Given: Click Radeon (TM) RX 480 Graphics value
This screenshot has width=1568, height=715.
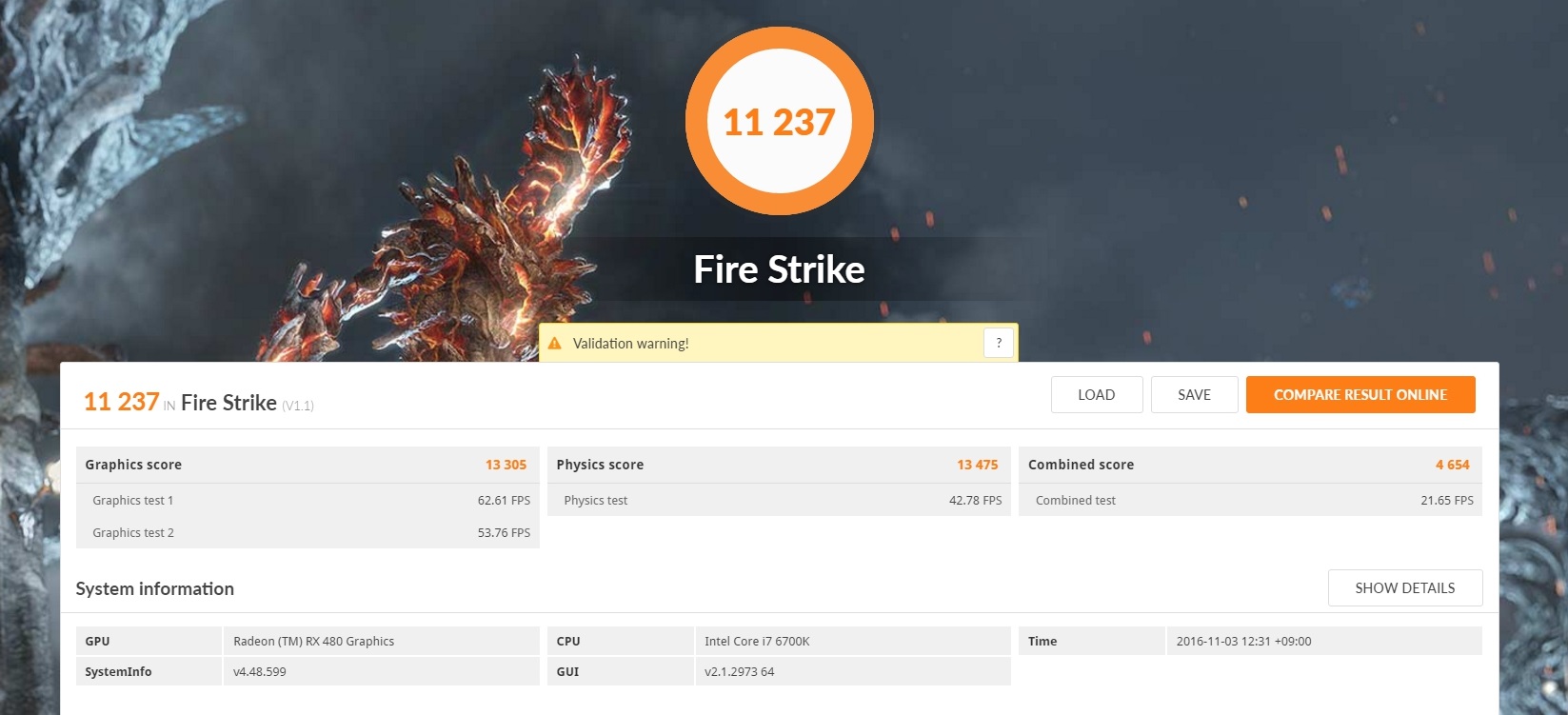Looking at the screenshot, I should coord(314,642).
